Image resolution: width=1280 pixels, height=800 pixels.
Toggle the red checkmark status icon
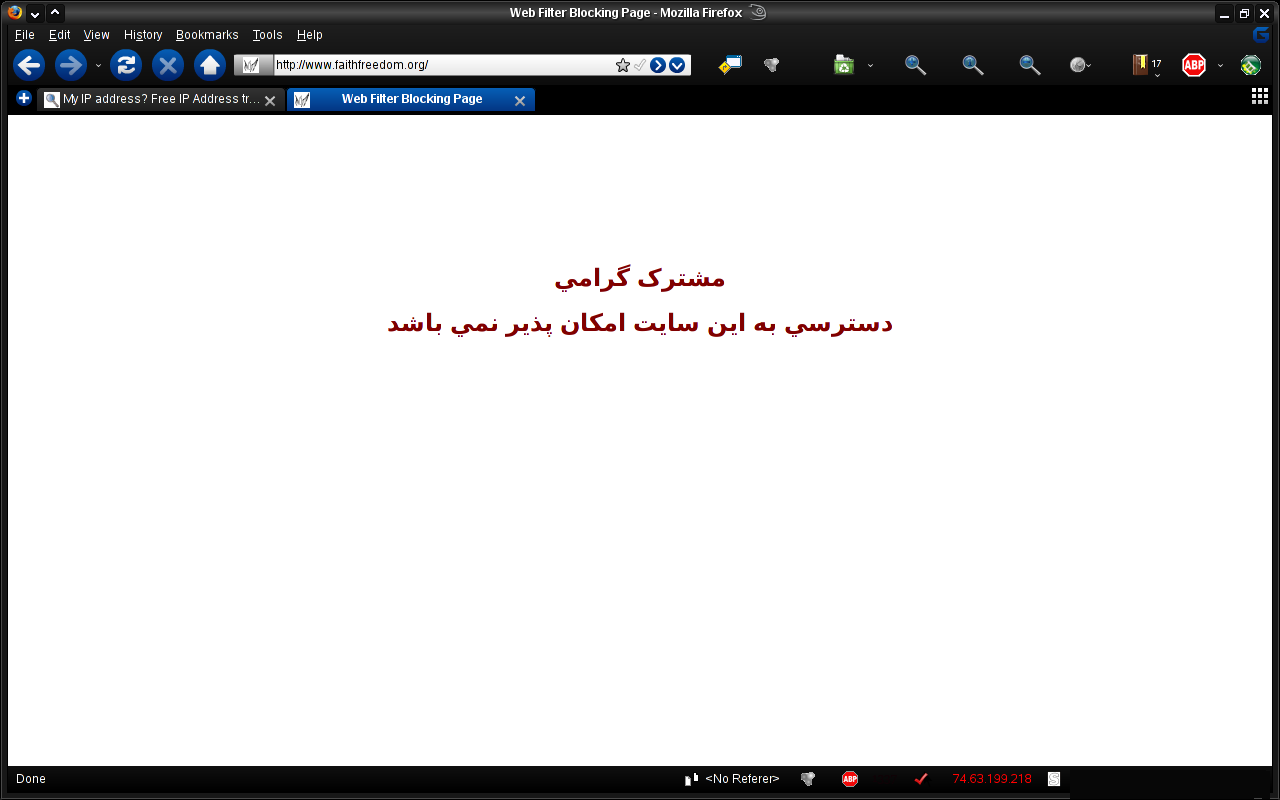point(921,779)
